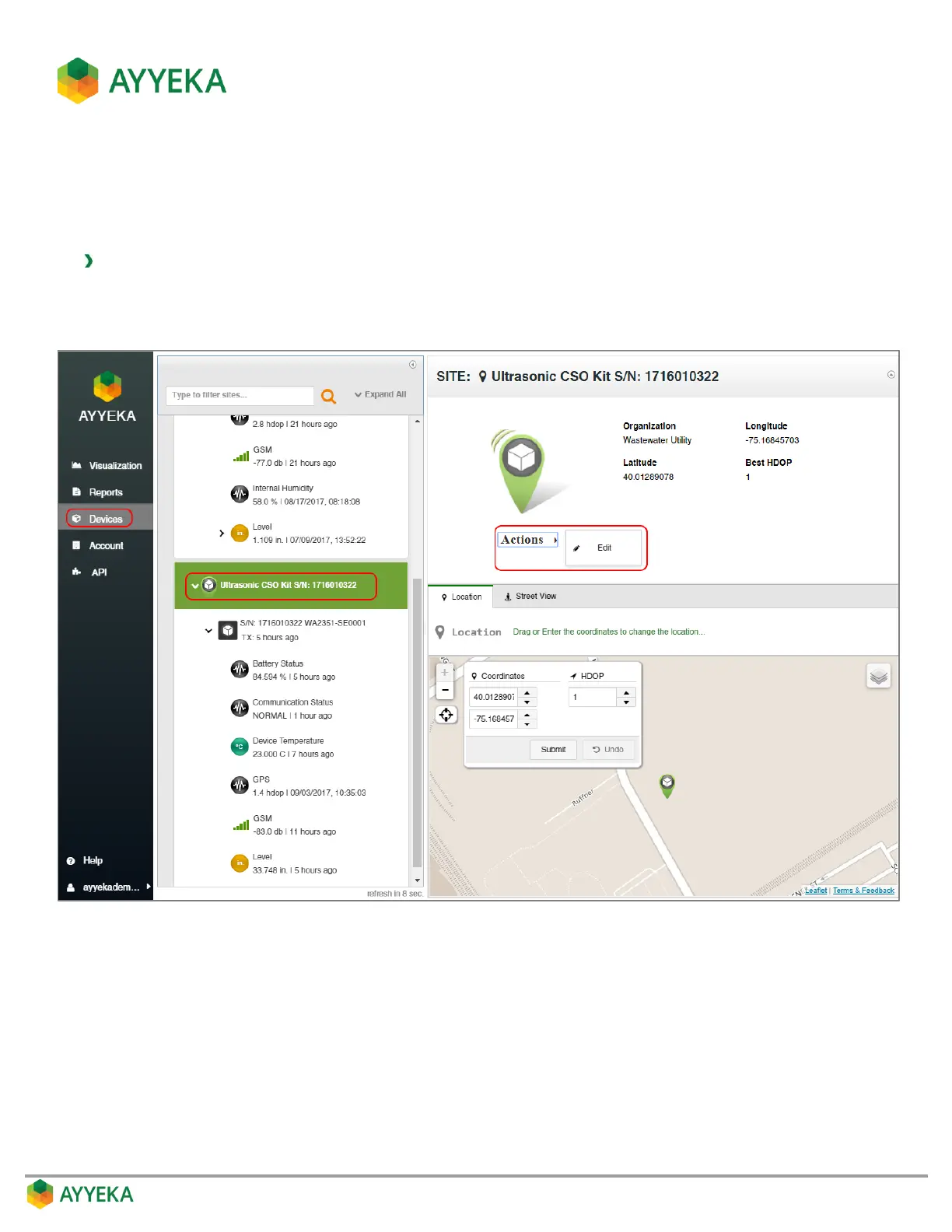Click the Help item in sidebar

click(85, 861)
